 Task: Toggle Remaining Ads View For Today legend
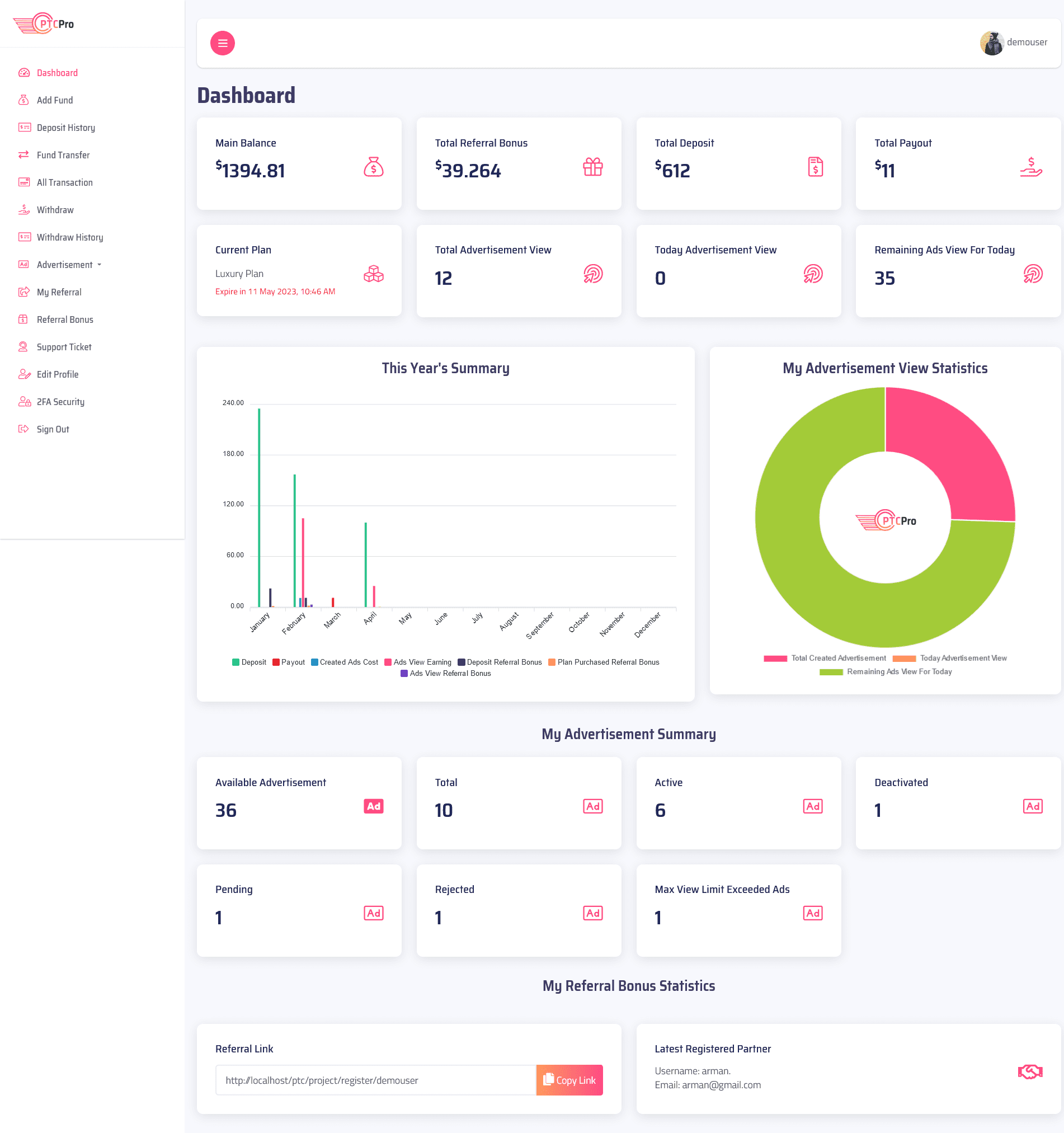pos(886,672)
